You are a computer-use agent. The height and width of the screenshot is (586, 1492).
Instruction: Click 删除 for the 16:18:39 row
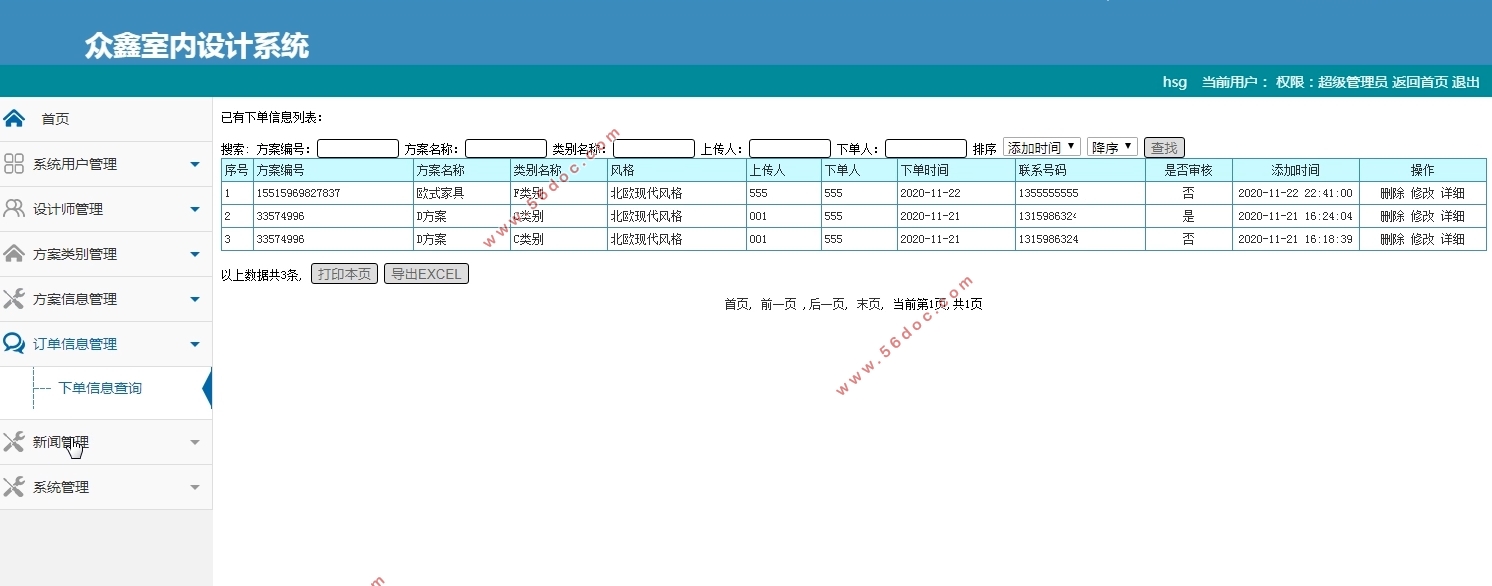(1392, 239)
